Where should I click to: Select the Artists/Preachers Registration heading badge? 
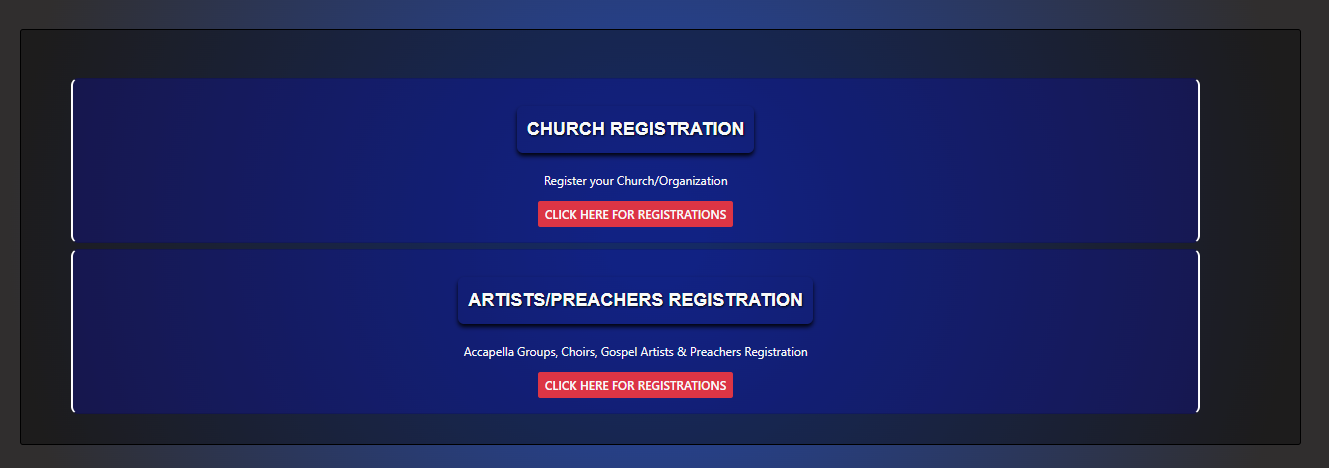(635, 300)
